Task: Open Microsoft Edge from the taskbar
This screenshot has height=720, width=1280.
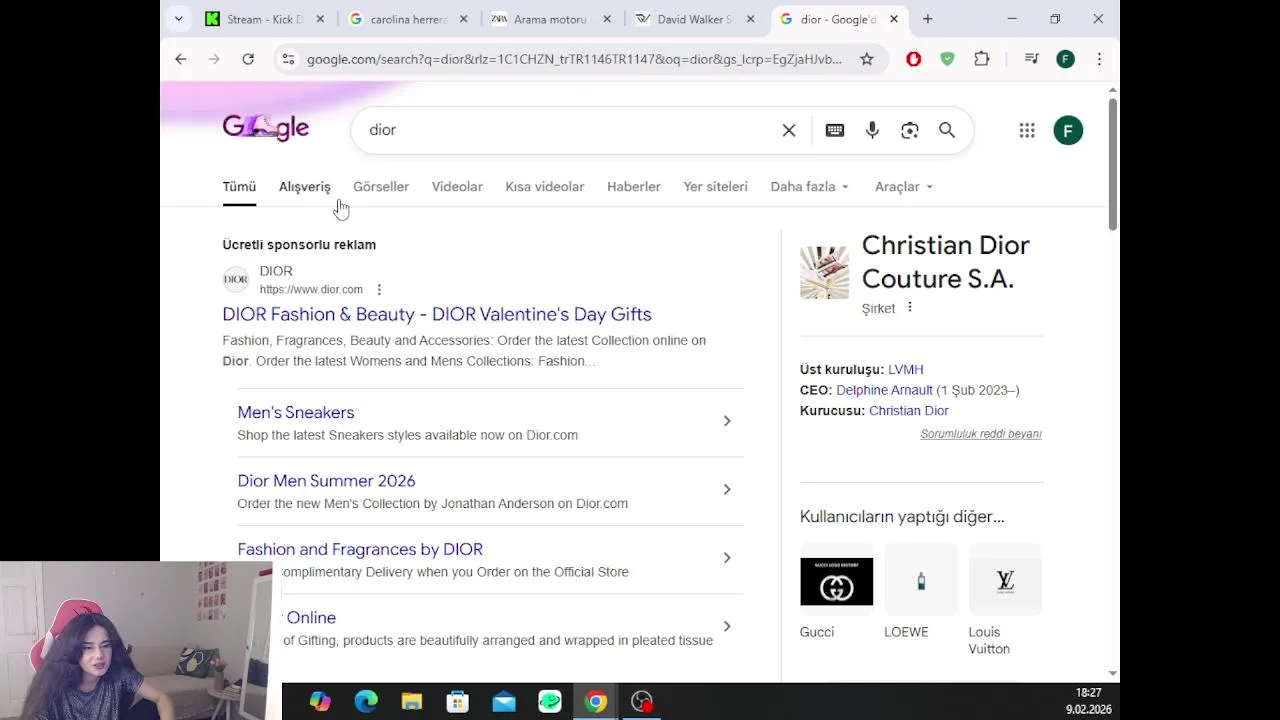Action: pyautogui.click(x=366, y=702)
